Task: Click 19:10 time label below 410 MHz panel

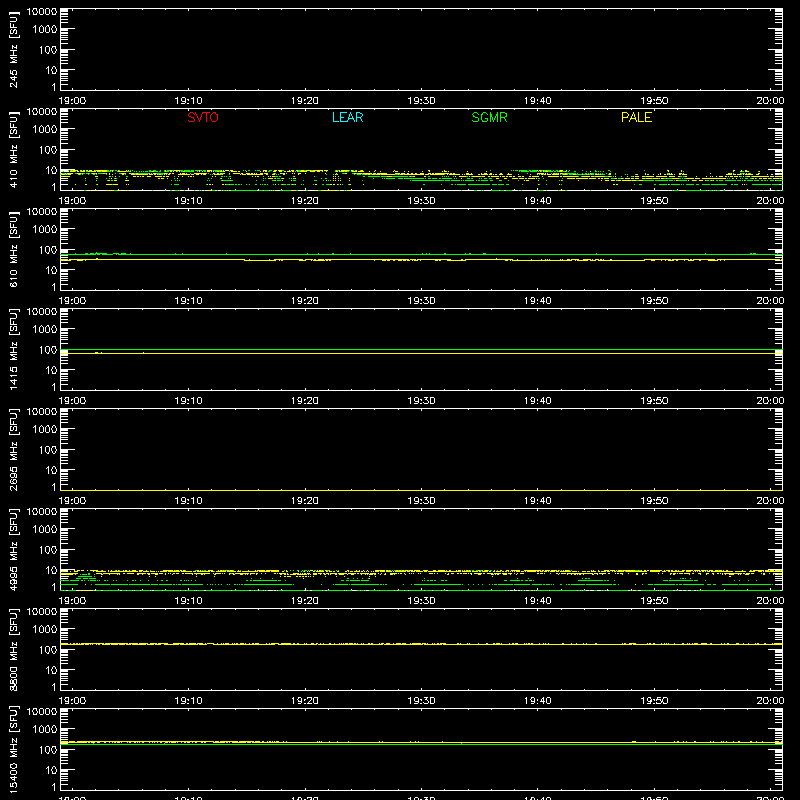Action: click(188, 201)
